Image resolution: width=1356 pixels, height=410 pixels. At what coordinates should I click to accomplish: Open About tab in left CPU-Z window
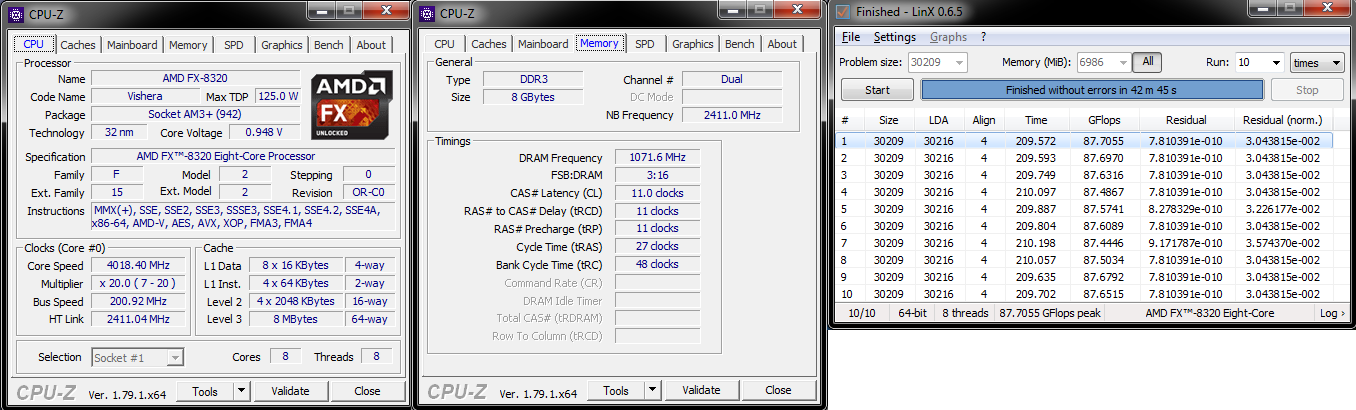pyautogui.click(x=371, y=45)
